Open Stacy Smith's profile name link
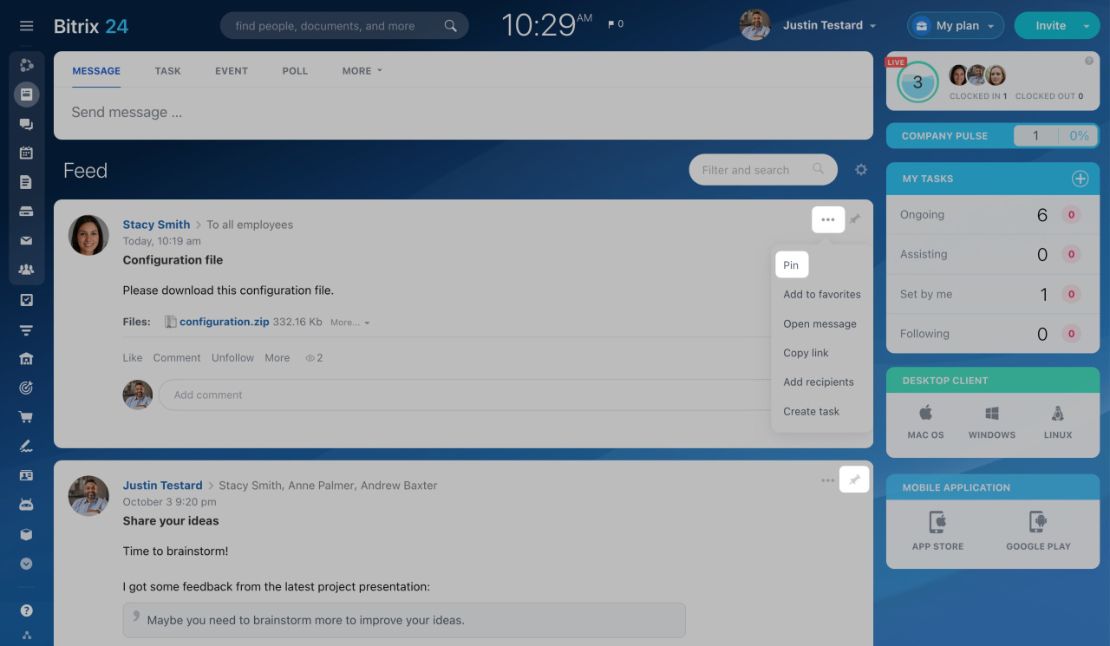Screen dimensions: 1110x646 (156, 224)
